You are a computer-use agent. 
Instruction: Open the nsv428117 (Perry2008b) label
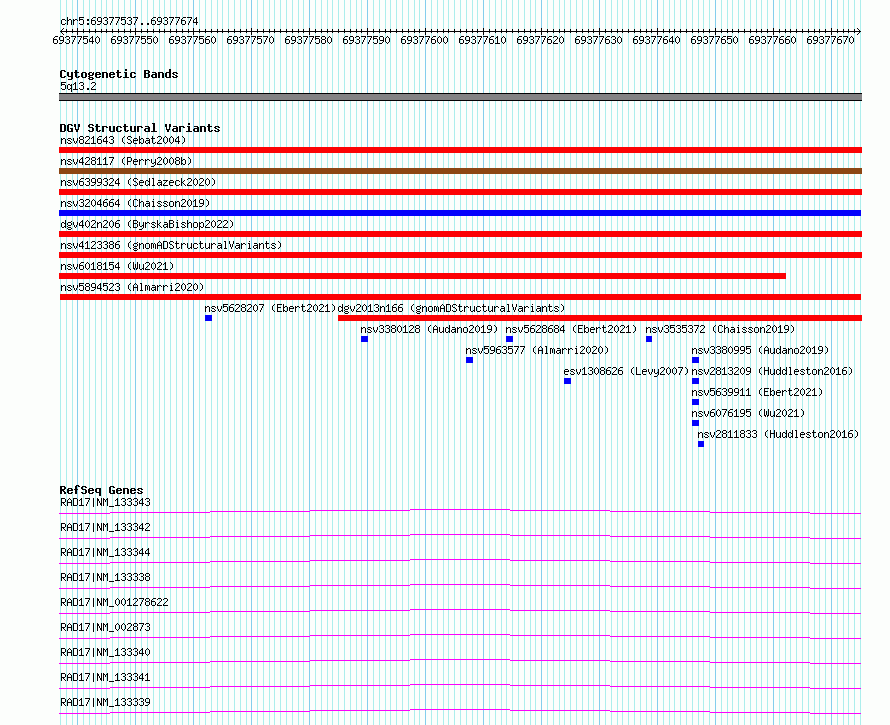[126, 161]
